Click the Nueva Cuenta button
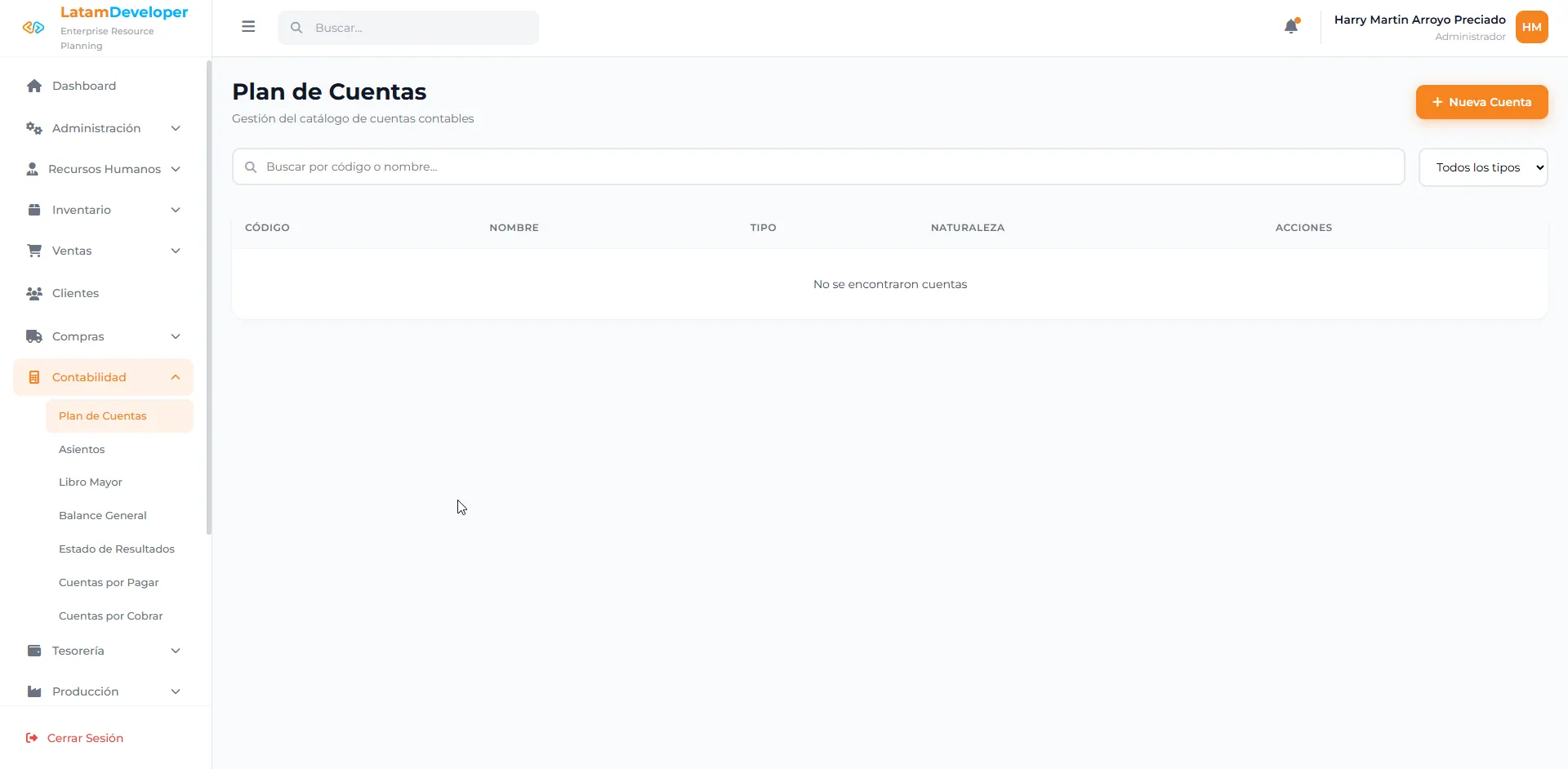The height and width of the screenshot is (769, 1568). 1481,102
